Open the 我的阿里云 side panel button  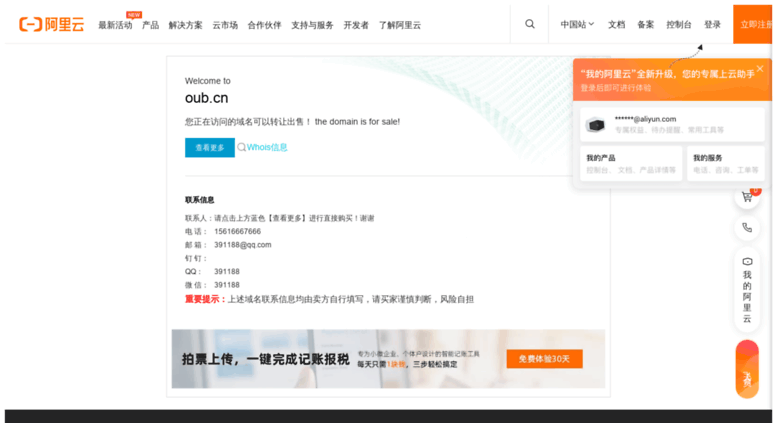(747, 290)
